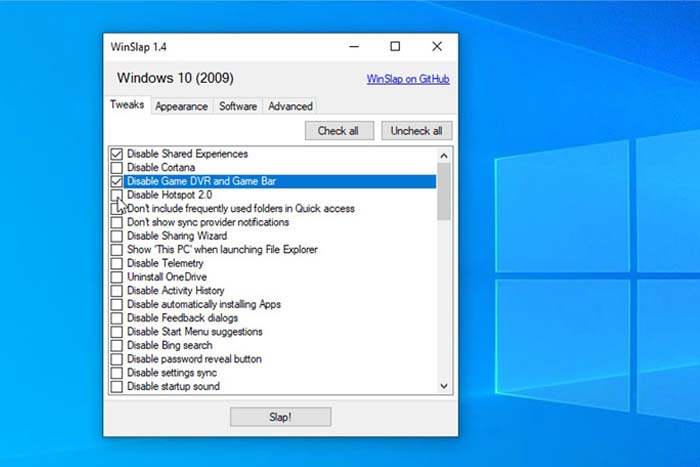Check the Disable settings sync box

click(117, 373)
